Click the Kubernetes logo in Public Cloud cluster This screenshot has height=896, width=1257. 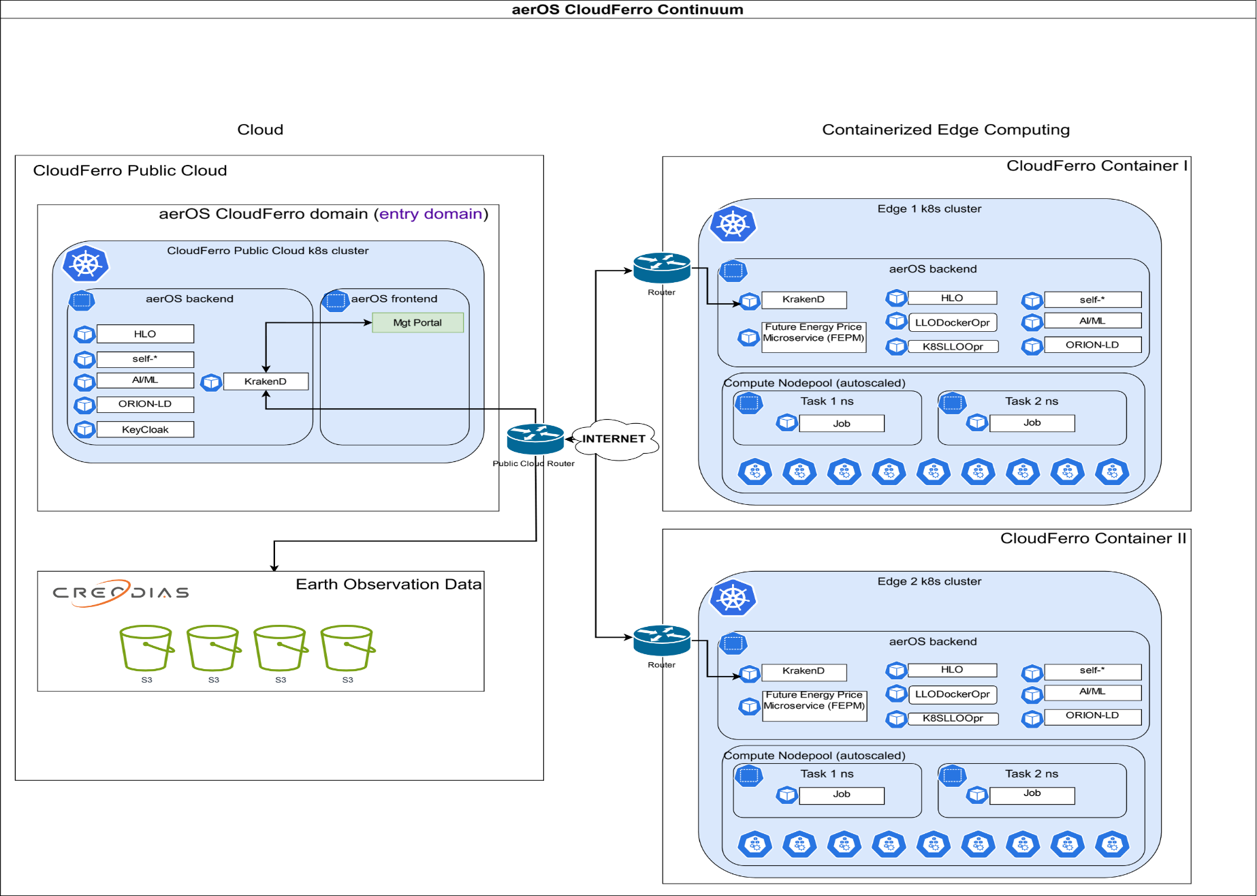[x=85, y=264]
